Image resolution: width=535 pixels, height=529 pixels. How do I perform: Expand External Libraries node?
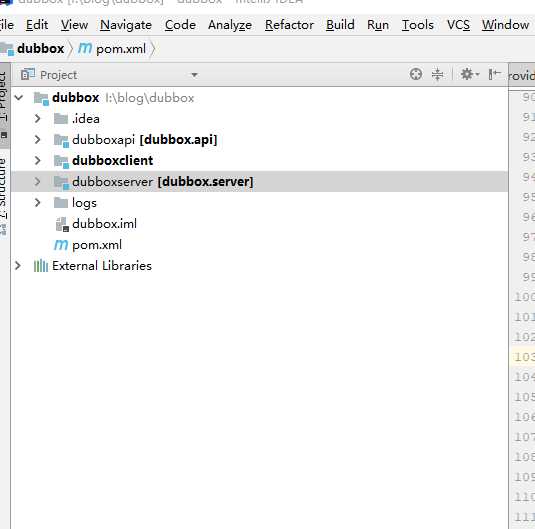click(18, 266)
